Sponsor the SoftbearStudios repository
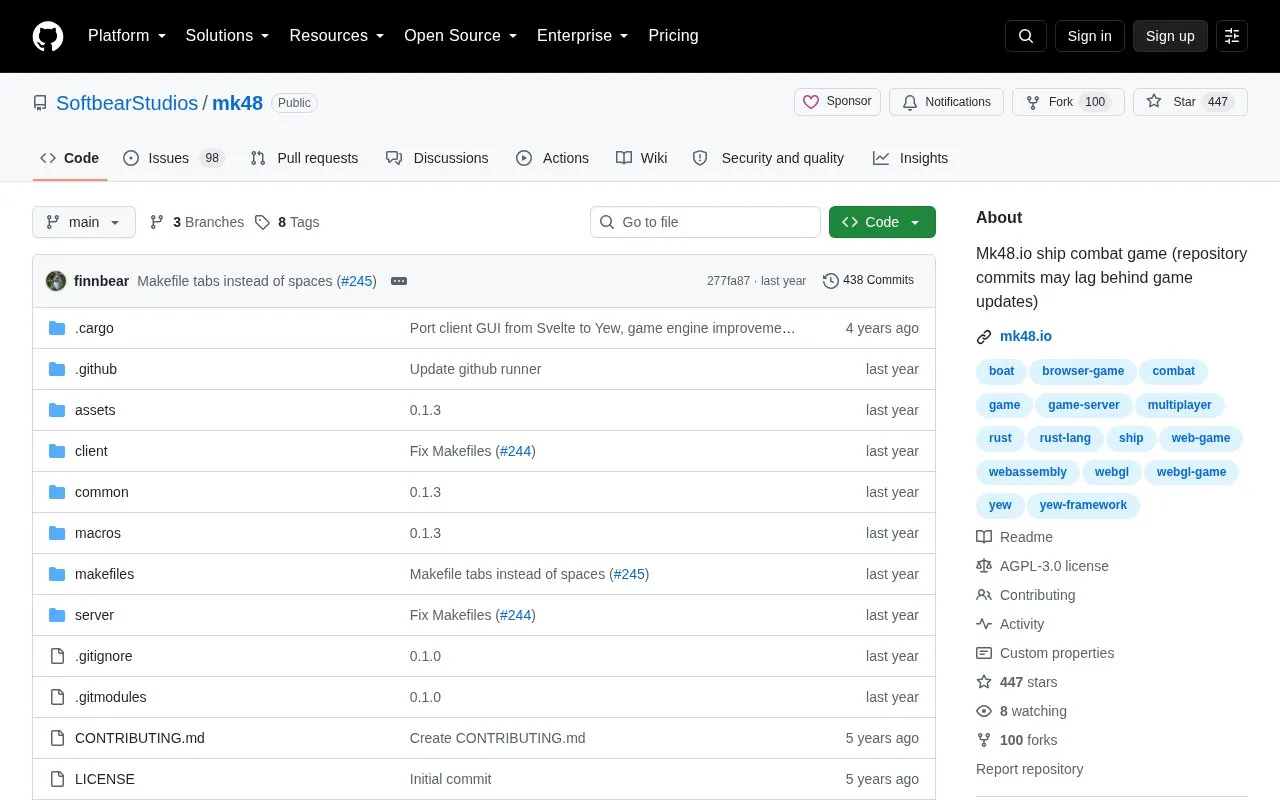 [x=838, y=102]
